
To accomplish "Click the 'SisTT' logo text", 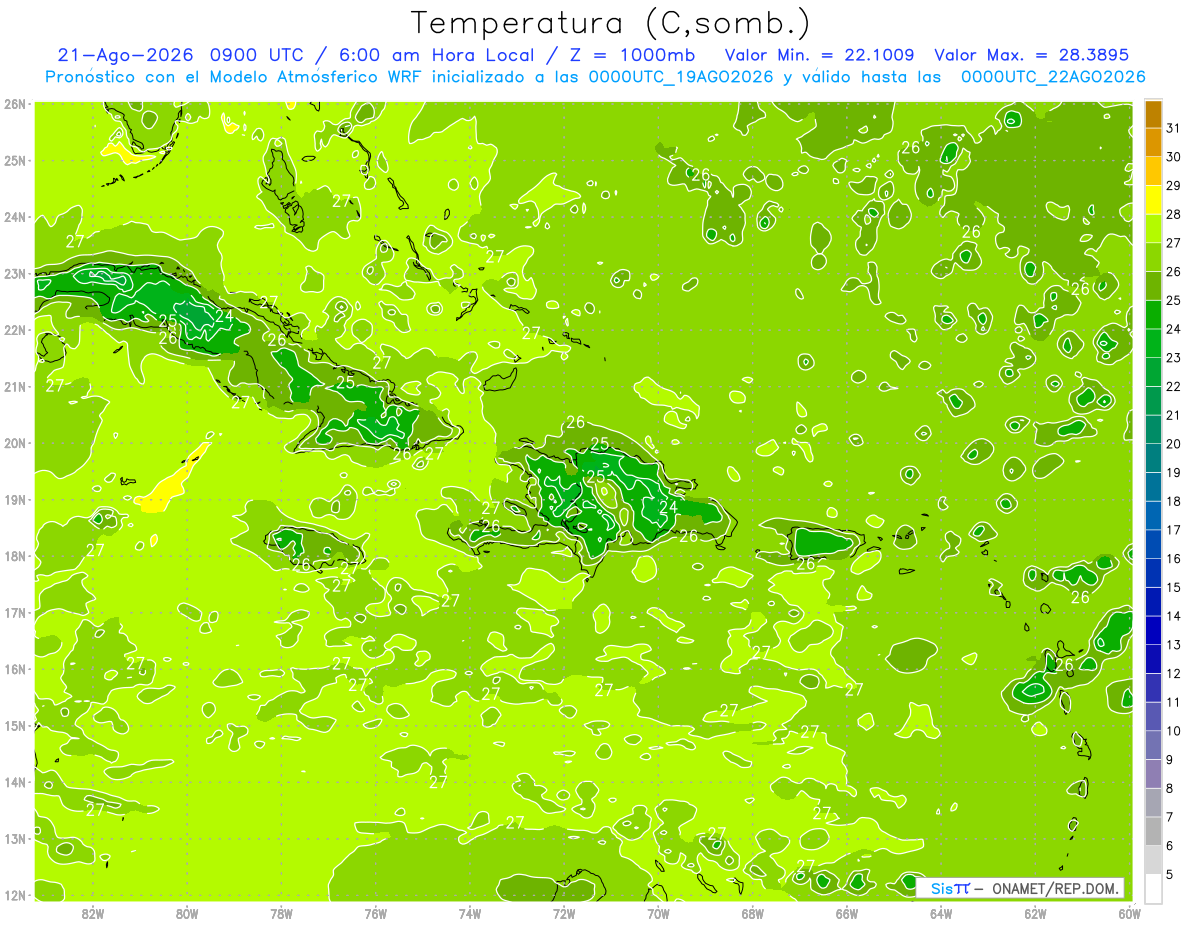I will (x=950, y=888).
